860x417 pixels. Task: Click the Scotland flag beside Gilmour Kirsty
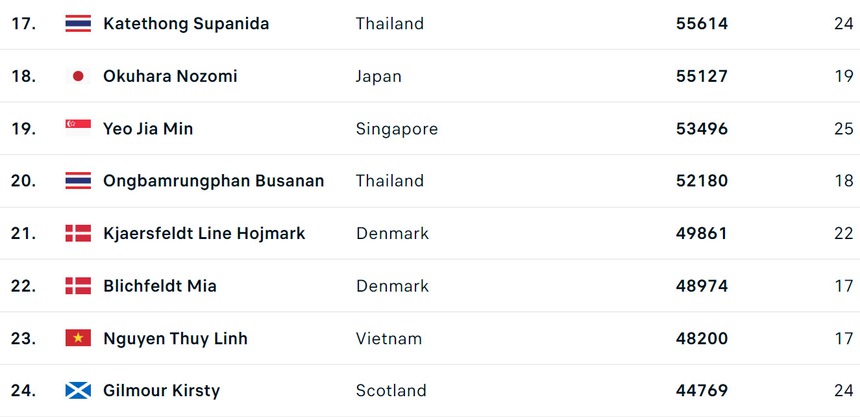[78, 391]
